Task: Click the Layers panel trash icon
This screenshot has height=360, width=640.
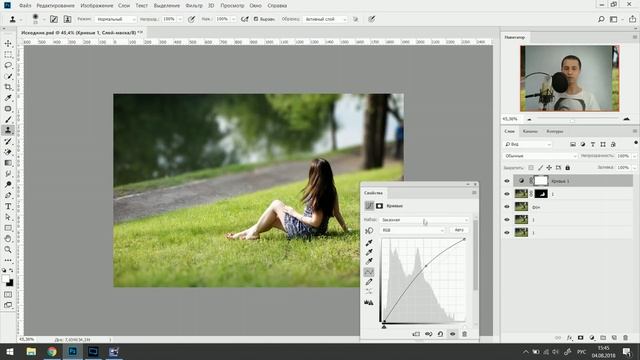Action: click(x=625, y=338)
